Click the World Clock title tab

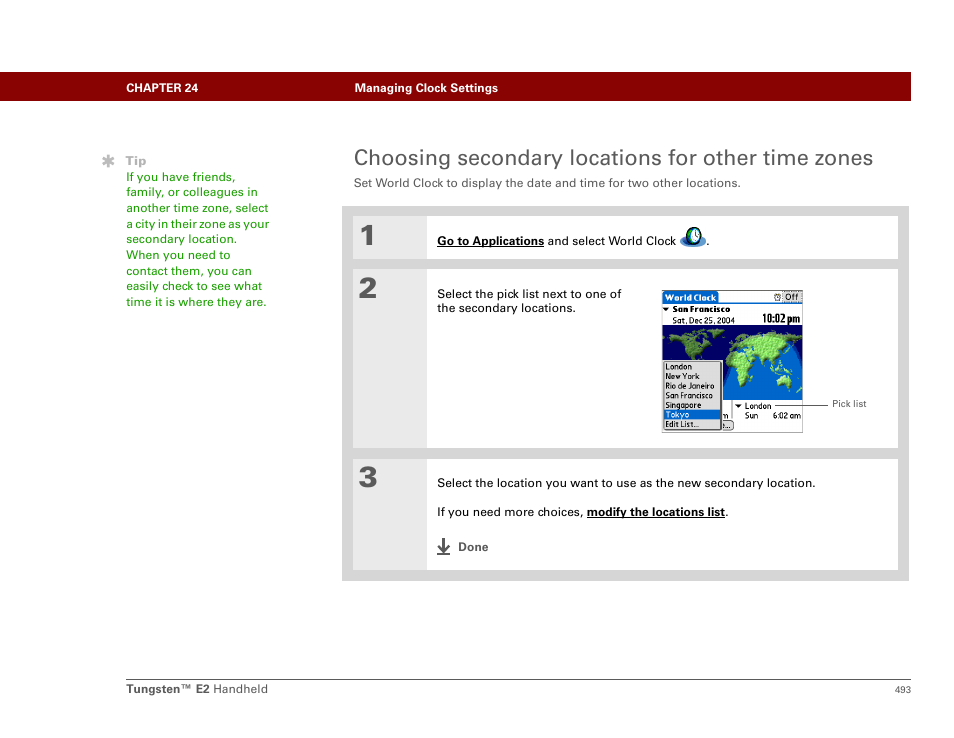tap(690, 298)
